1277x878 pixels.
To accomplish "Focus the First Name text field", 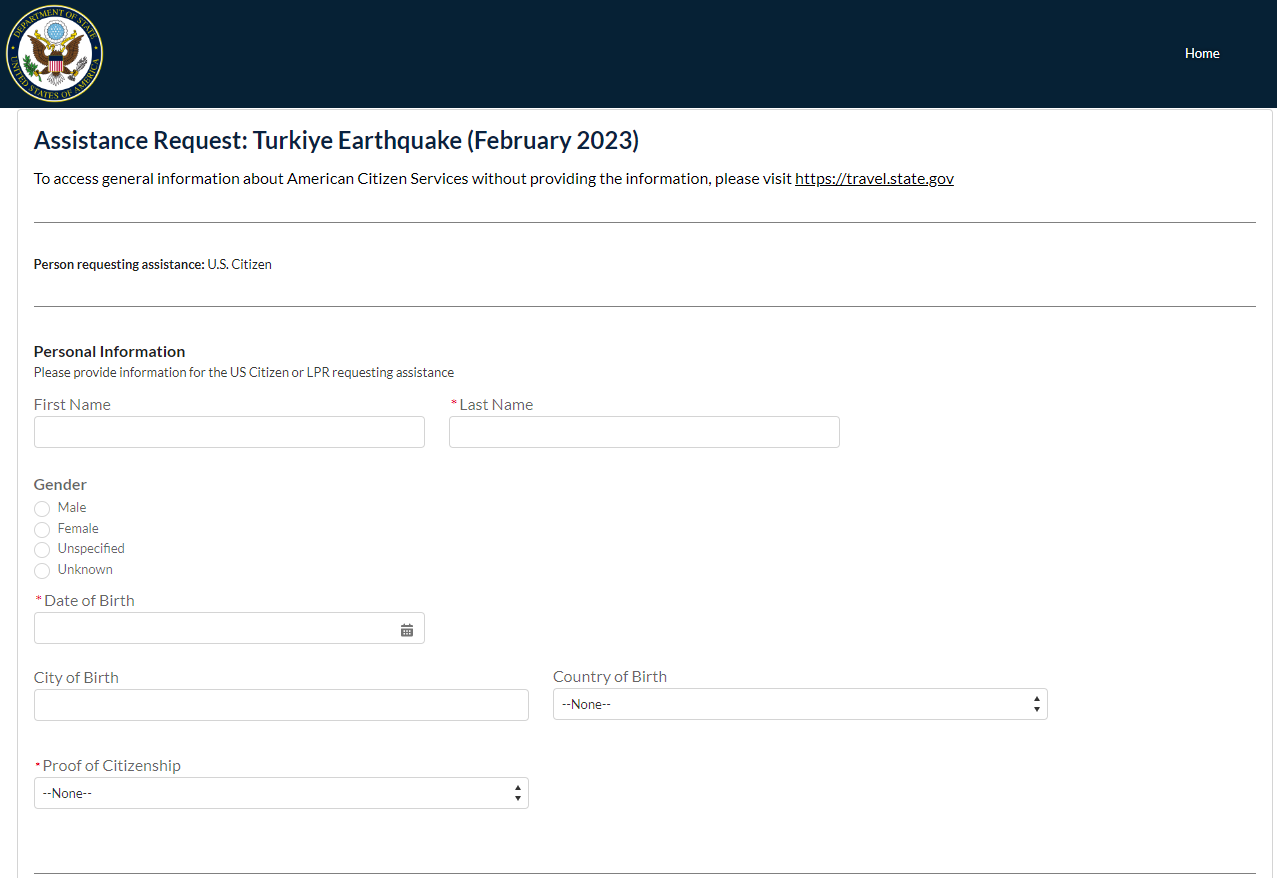I will click(229, 432).
